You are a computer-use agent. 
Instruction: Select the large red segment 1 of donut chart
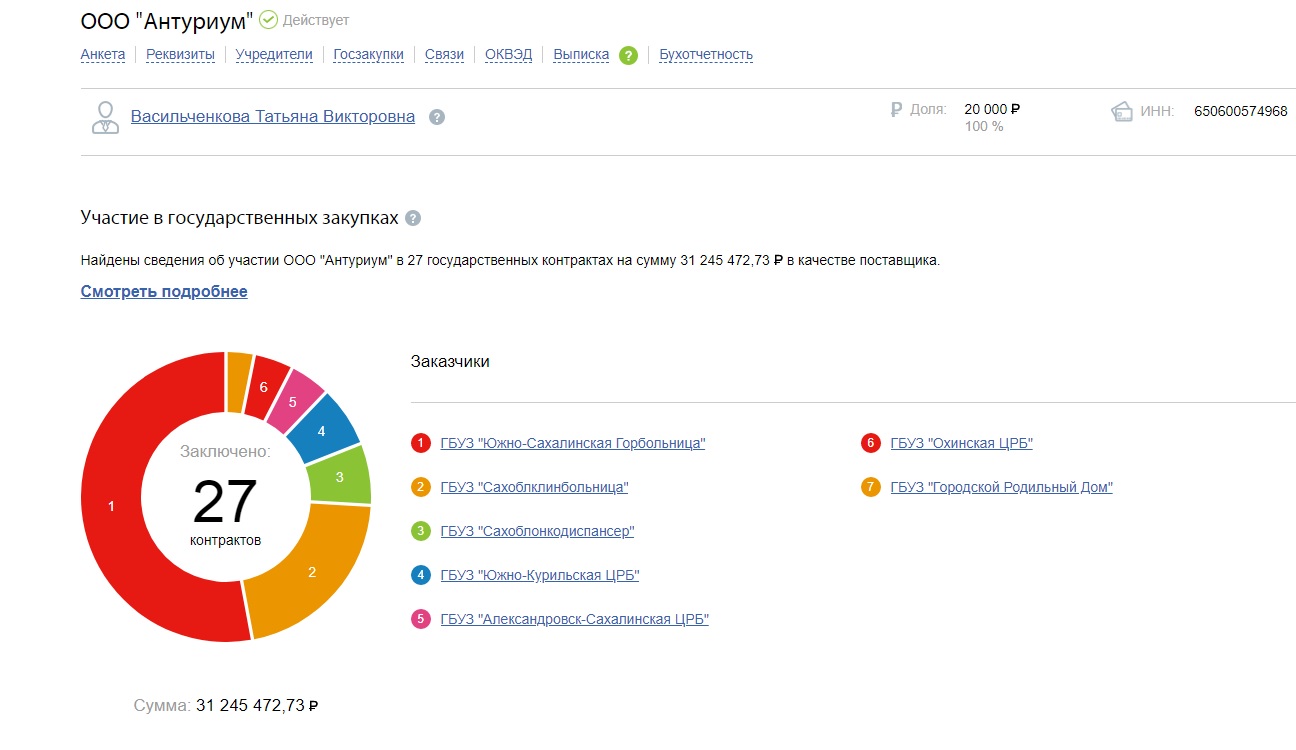click(x=112, y=506)
